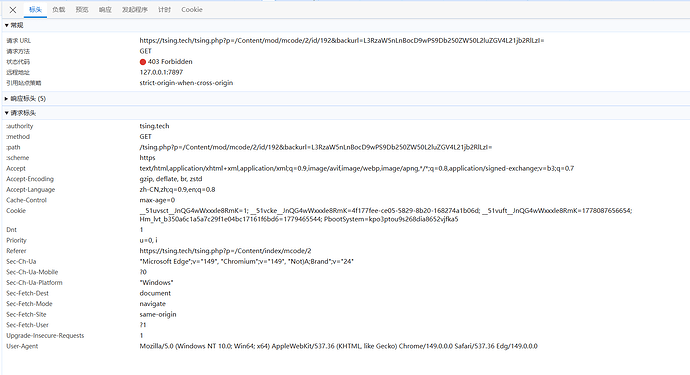Click the 请求方法 label
Viewport: 690px width, 375px height.
[18, 51]
